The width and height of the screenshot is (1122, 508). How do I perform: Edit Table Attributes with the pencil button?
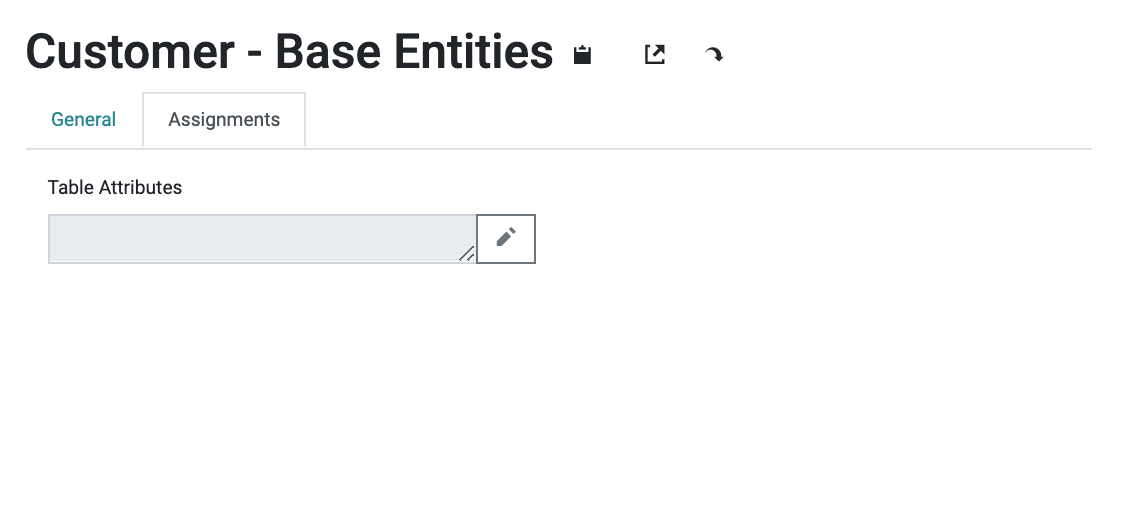pyautogui.click(x=506, y=238)
